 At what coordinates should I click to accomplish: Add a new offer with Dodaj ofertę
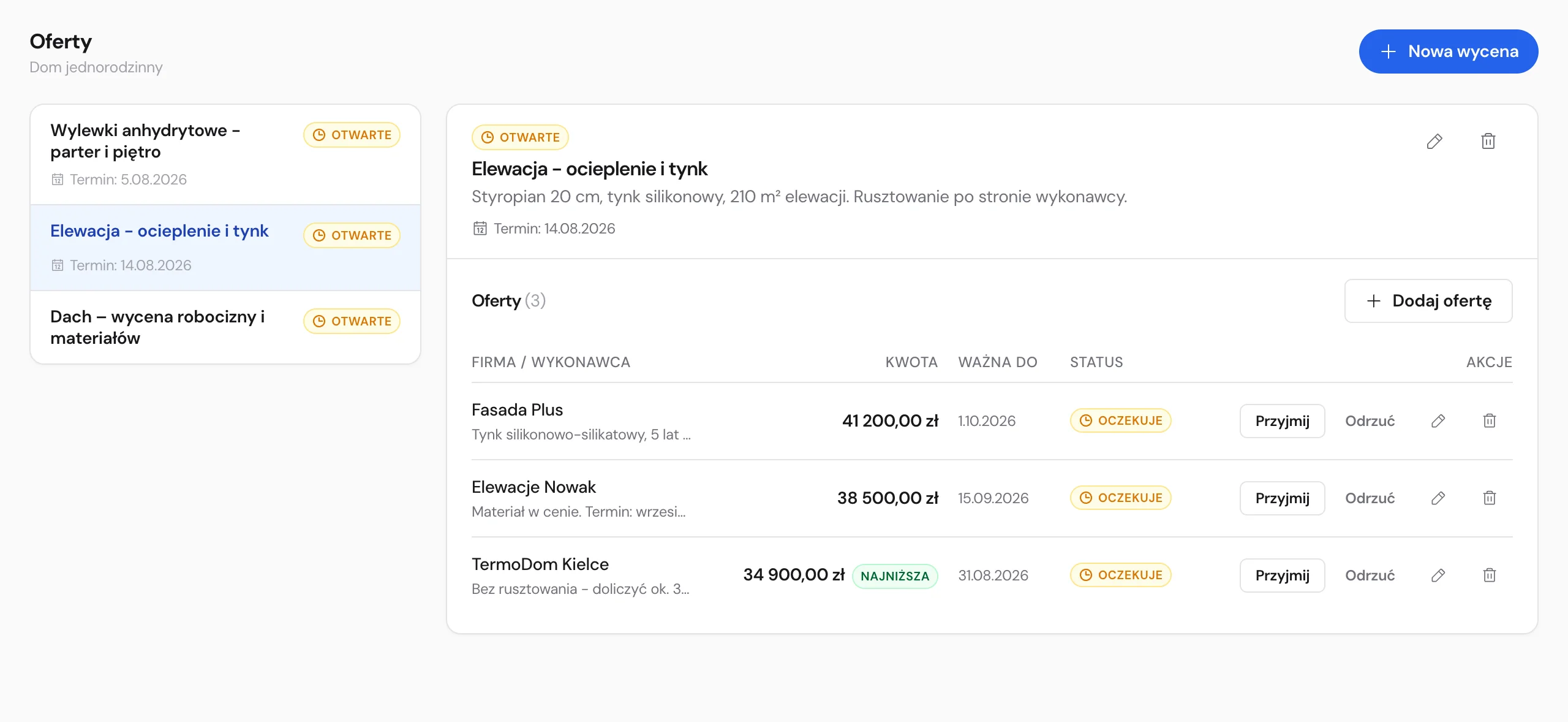click(x=1428, y=301)
